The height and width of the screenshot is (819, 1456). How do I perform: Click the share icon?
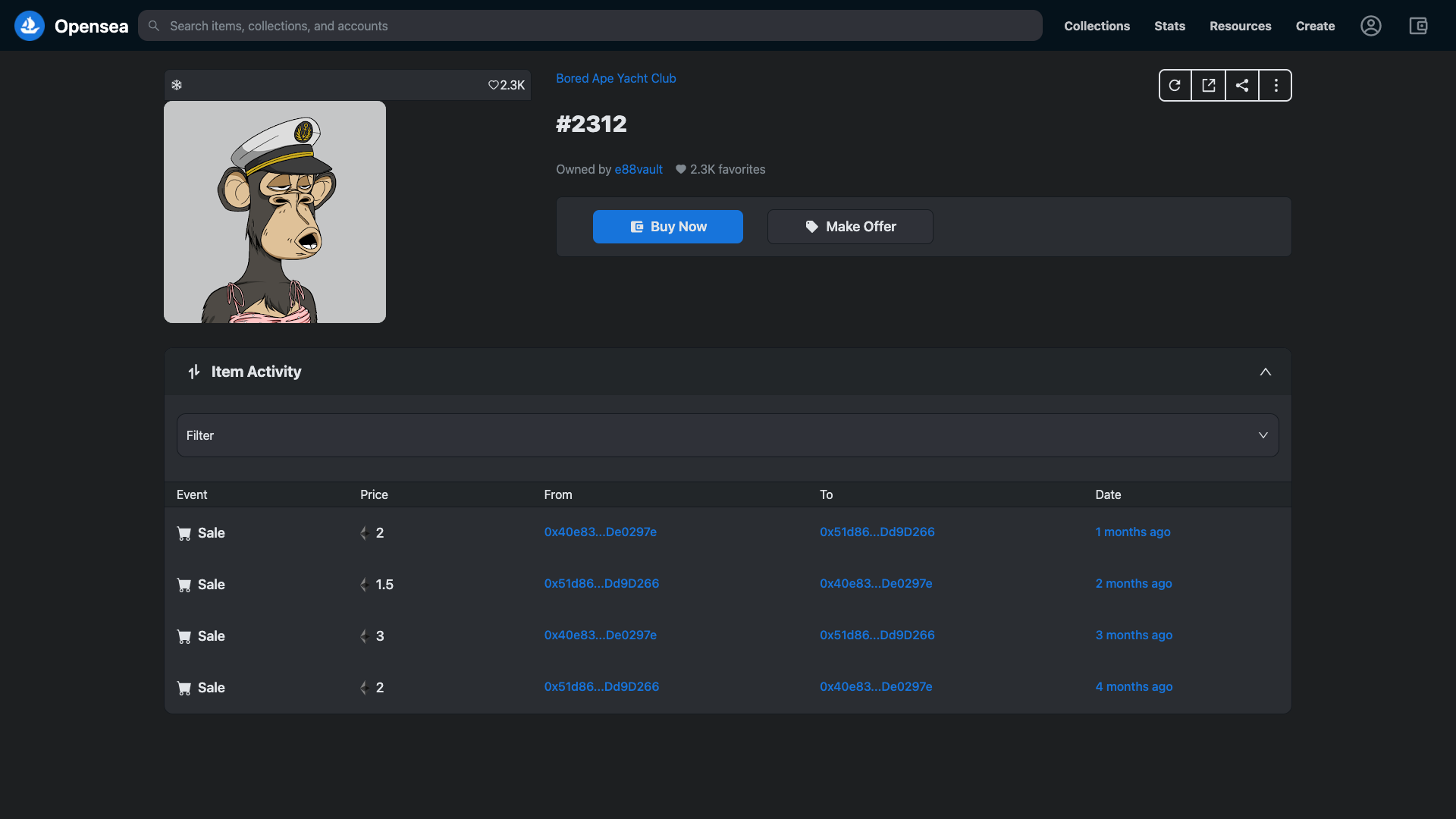1242,86
